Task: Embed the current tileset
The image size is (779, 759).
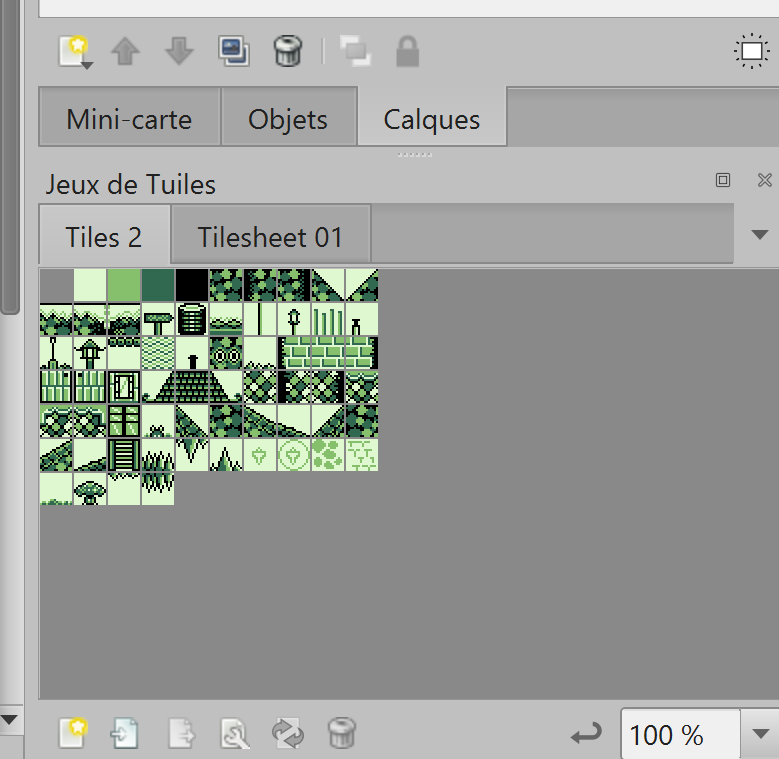Action: coord(126,734)
